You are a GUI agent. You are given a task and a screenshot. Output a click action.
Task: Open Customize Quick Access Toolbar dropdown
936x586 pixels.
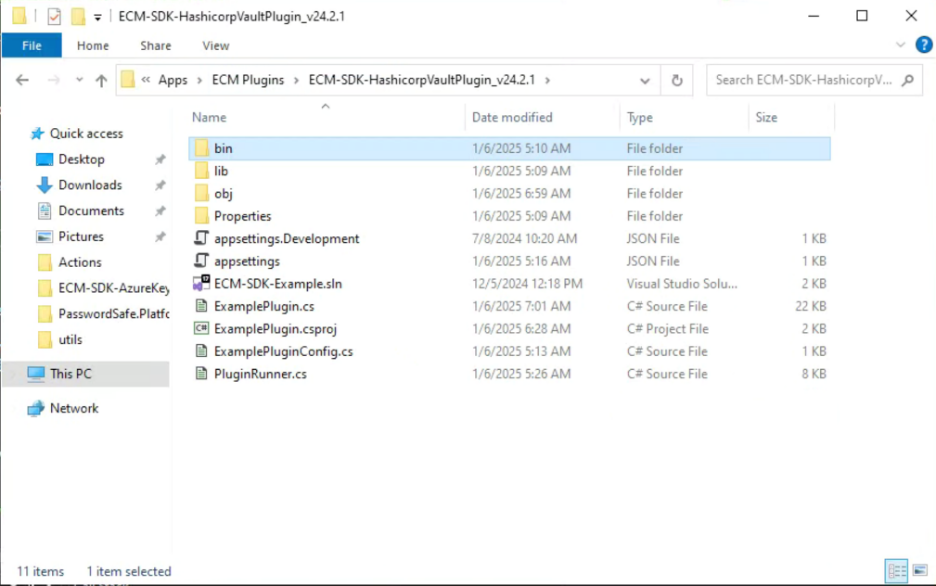coord(97,17)
